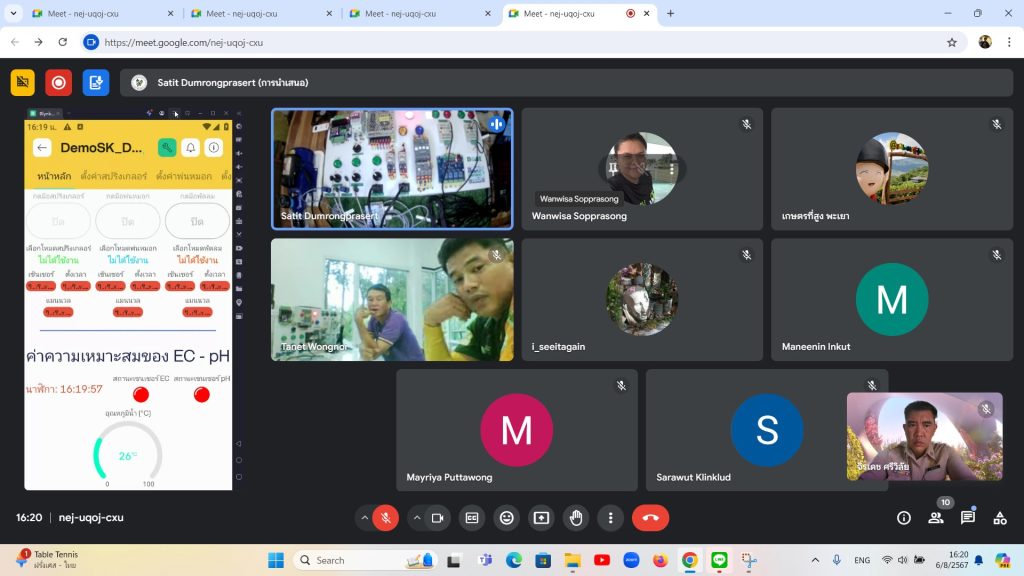Tap the bell notification icon in DemoSK app
The height and width of the screenshot is (576, 1024).
coord(191,148)
